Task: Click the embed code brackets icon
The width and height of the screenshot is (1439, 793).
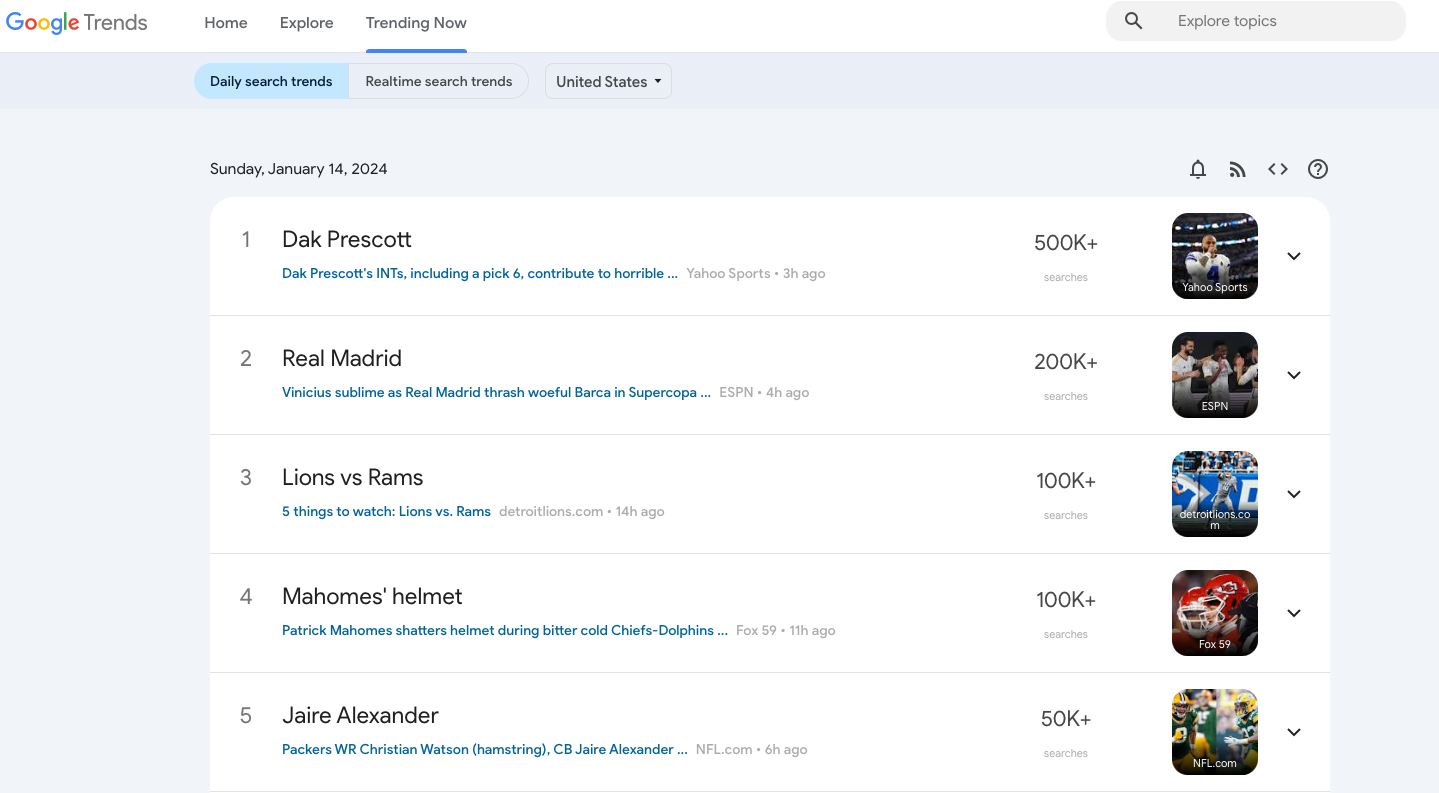Action: click(x=1277, y=170)
